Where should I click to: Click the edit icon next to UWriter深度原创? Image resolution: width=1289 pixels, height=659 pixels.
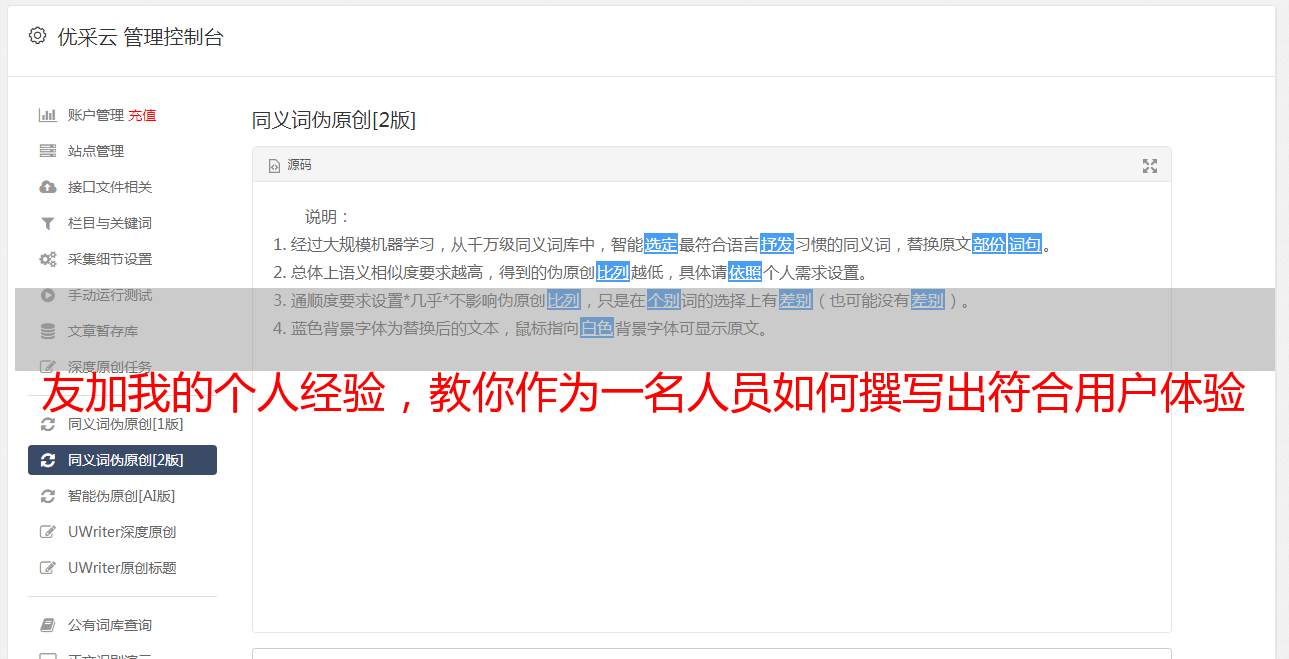click(47, 532)
